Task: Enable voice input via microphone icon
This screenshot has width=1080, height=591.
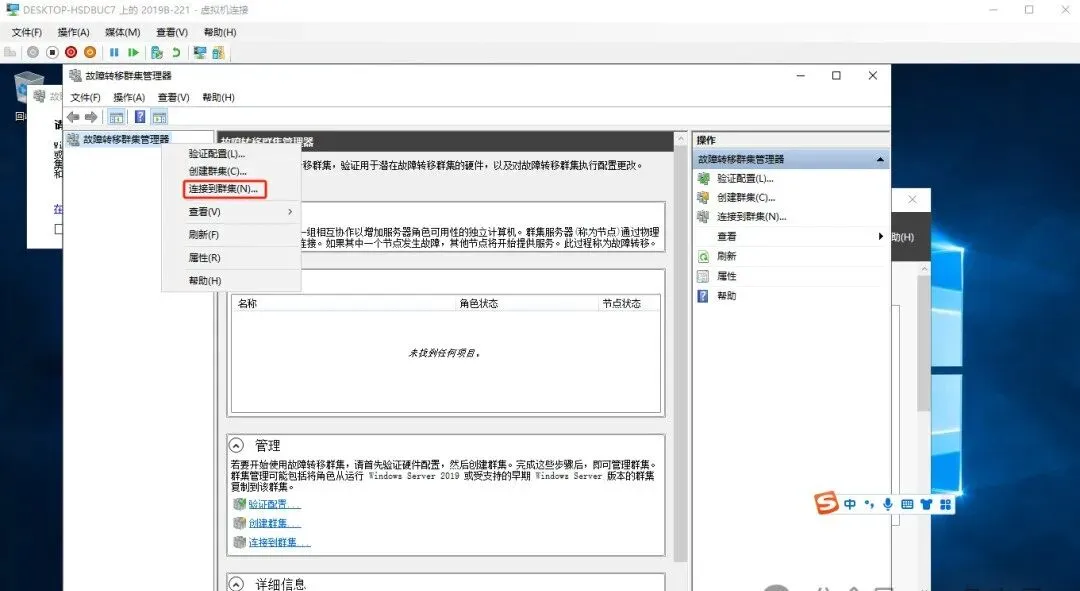Action: point(887,504)
